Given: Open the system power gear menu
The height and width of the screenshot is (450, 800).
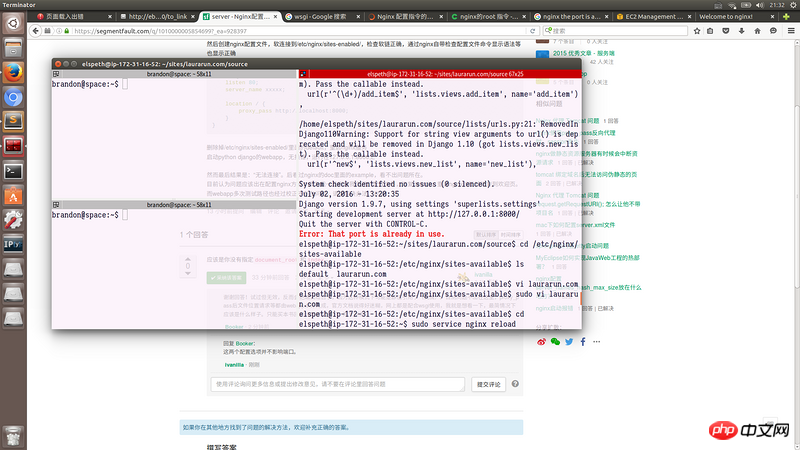Looking at the screenshot, I should [793, 5].
